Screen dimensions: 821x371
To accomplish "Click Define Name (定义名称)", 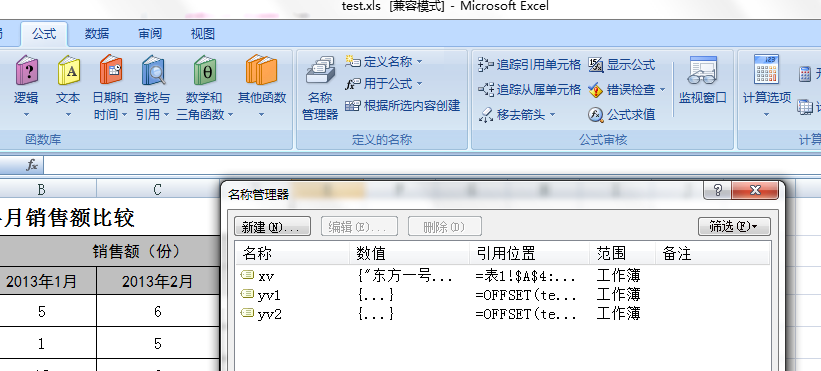I will click(x=384, y=62).
